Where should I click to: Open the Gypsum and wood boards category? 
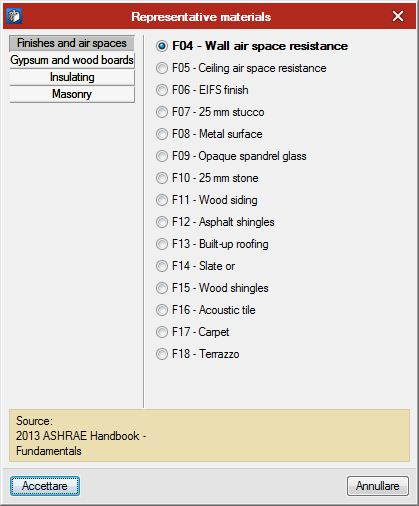tap(72, 60)
